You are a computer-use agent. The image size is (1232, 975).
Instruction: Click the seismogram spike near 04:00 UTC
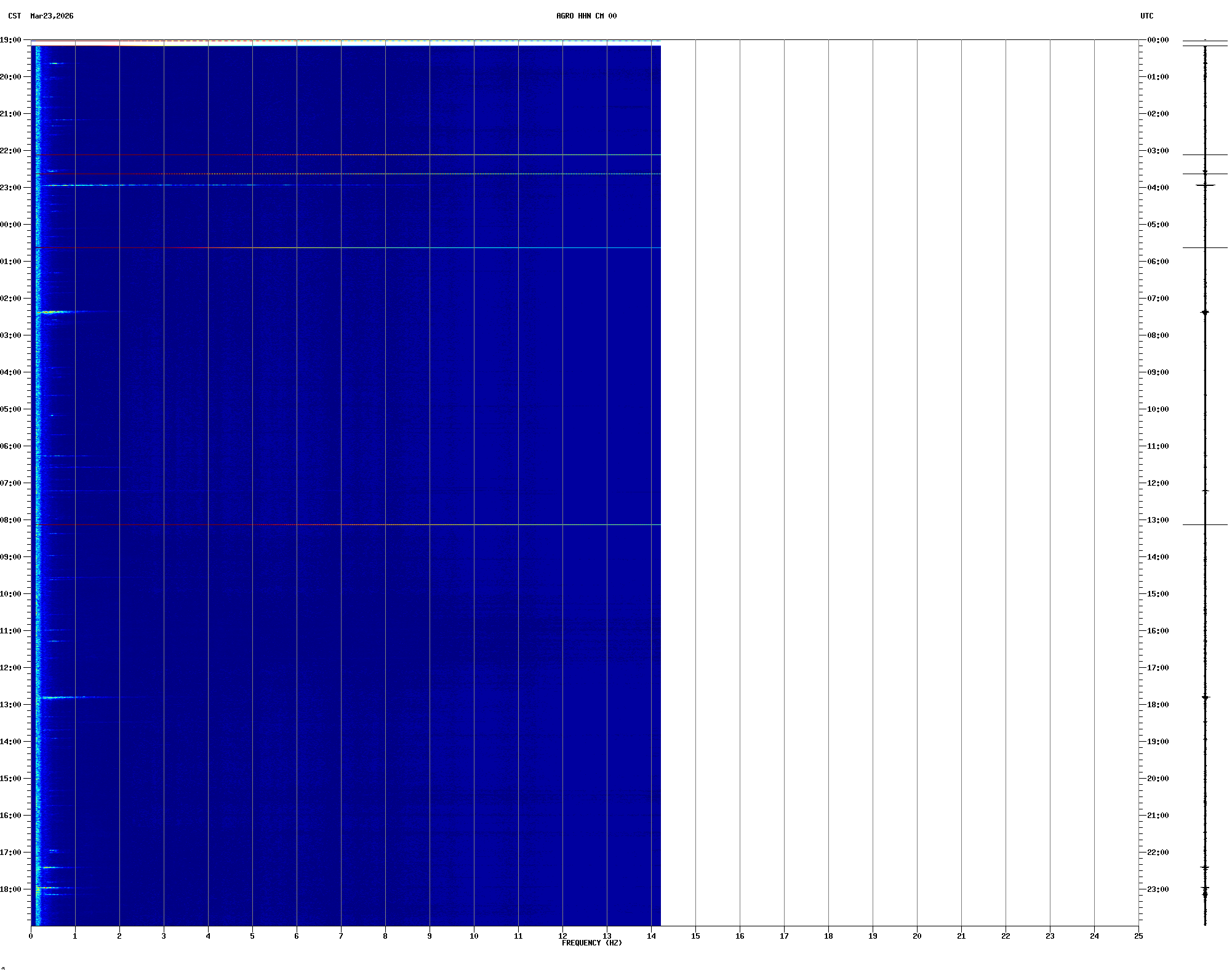[x=1205, y=185]
